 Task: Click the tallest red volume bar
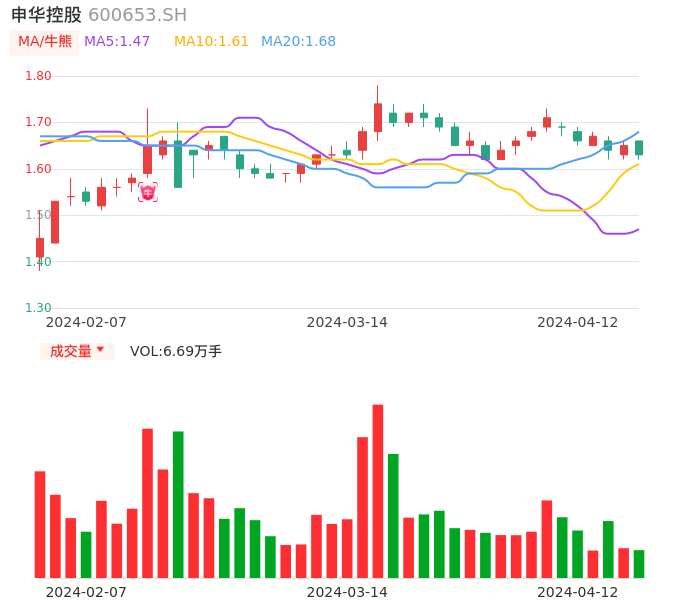[x=378, y=490]
